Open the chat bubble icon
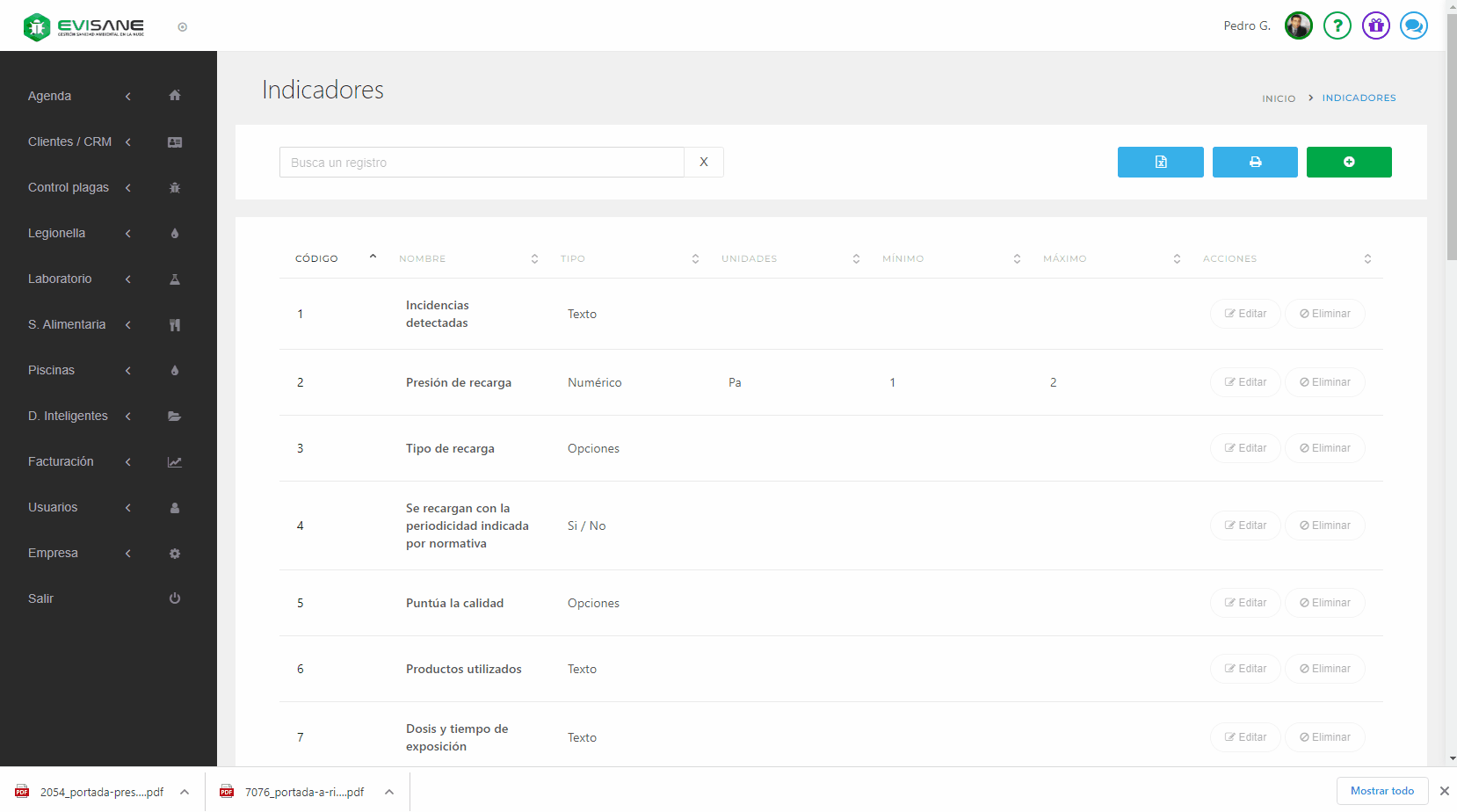The height and width of the screenshot is (812, 1457). 1413,25
